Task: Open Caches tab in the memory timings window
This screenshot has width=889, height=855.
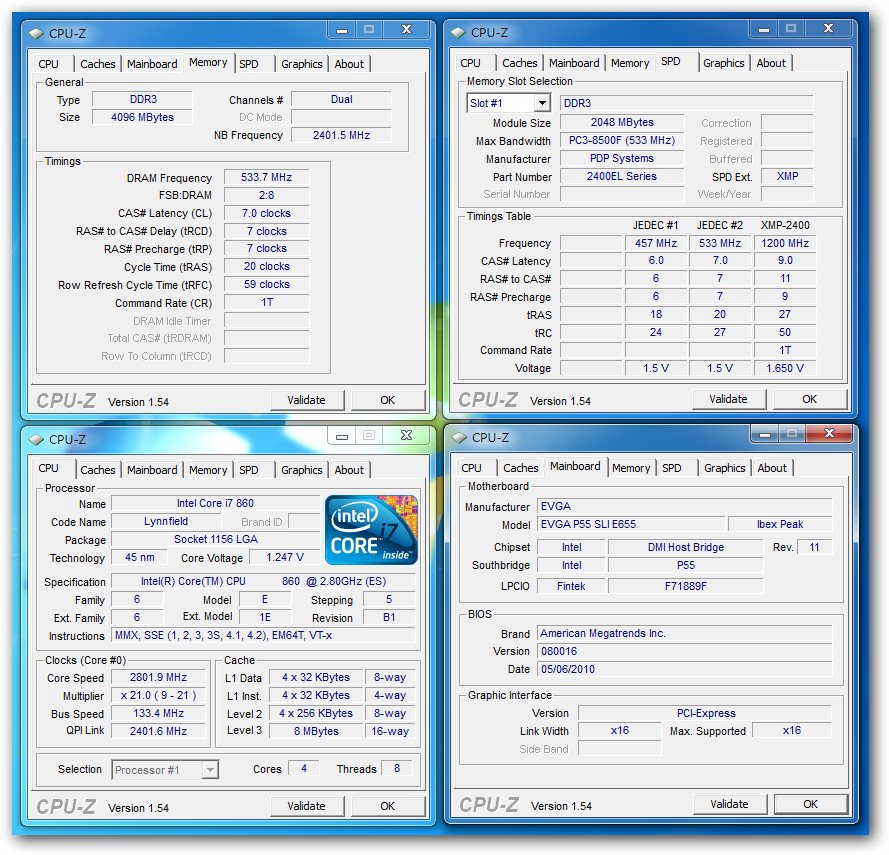Action: click(98, 64)
